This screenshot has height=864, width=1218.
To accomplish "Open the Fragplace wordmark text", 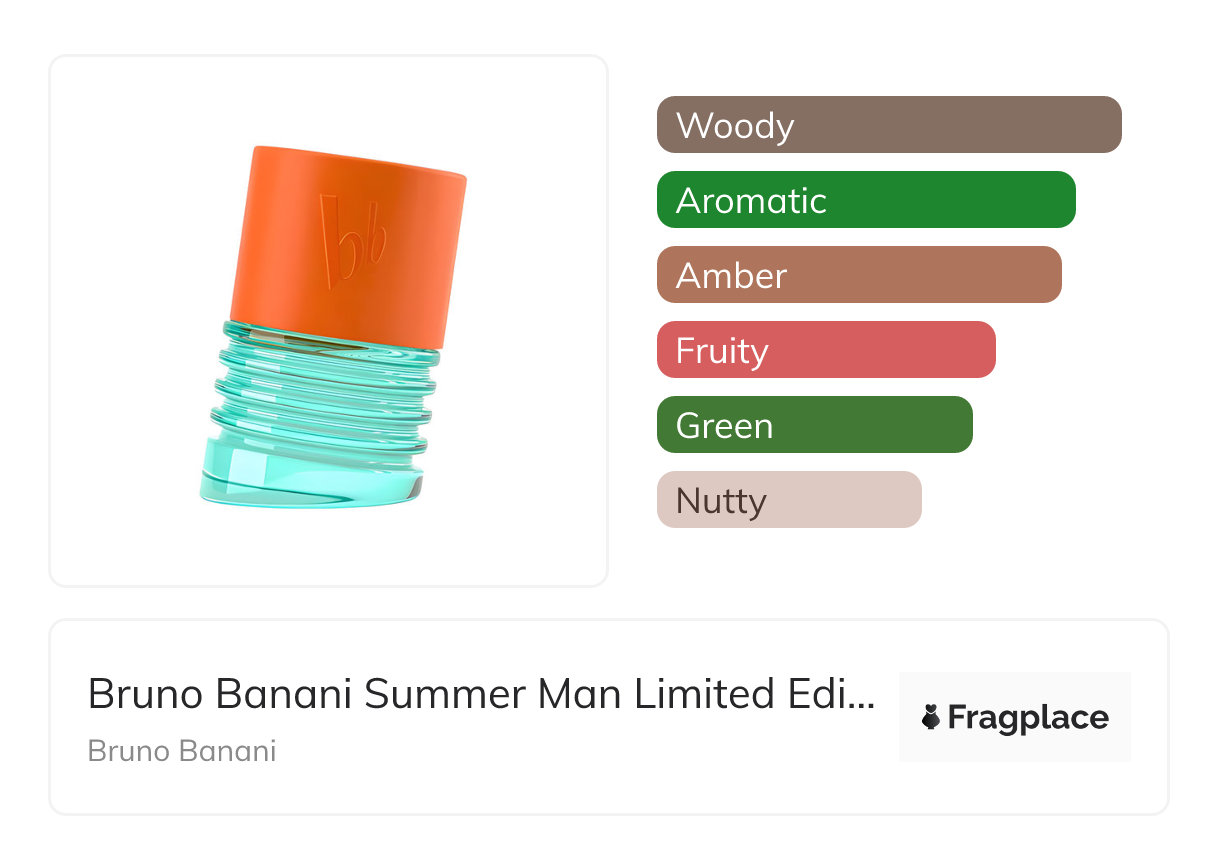I will point(1028,718).
